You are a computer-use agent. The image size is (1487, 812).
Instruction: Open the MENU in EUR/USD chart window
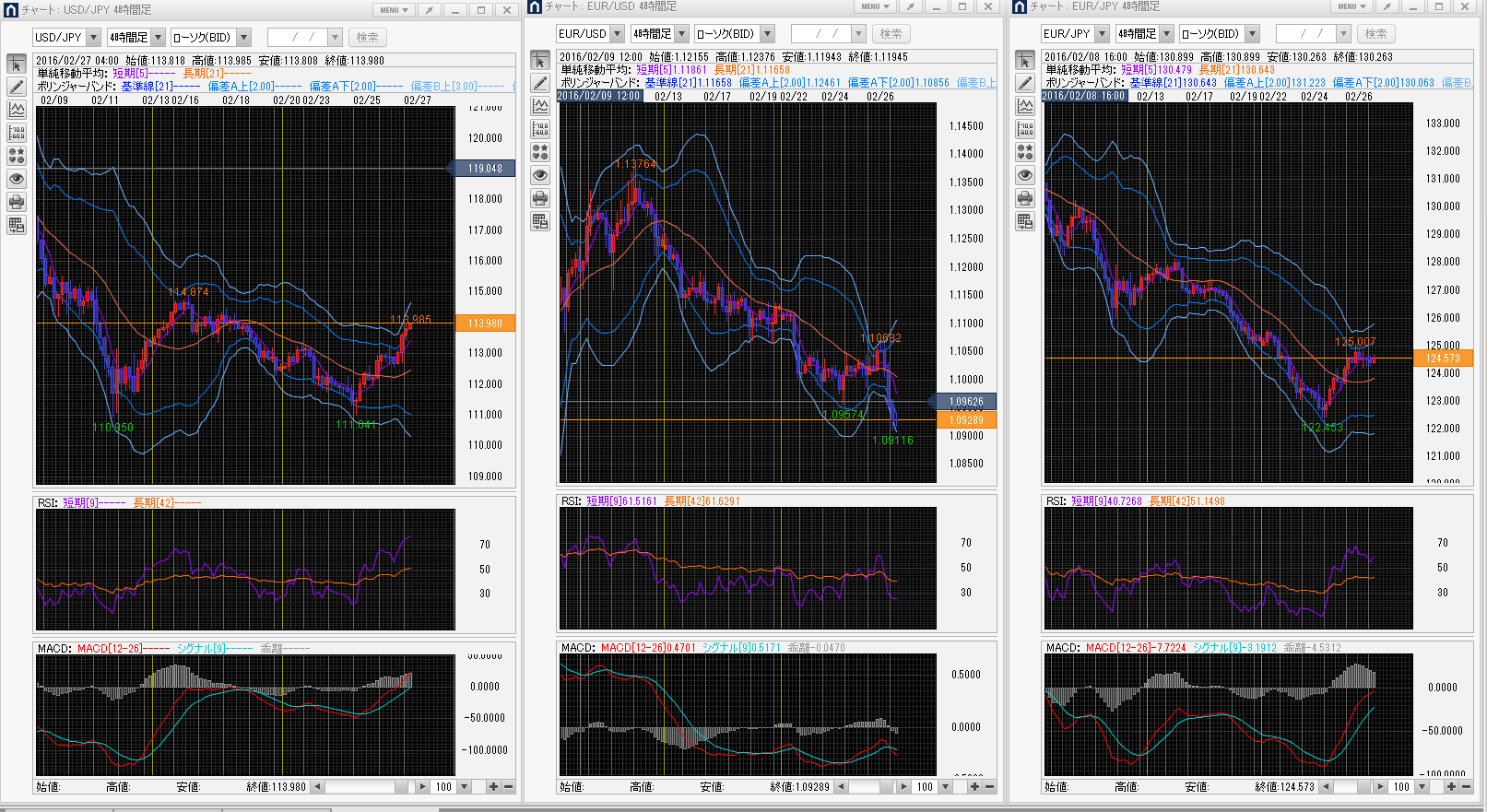coord(875,6)
